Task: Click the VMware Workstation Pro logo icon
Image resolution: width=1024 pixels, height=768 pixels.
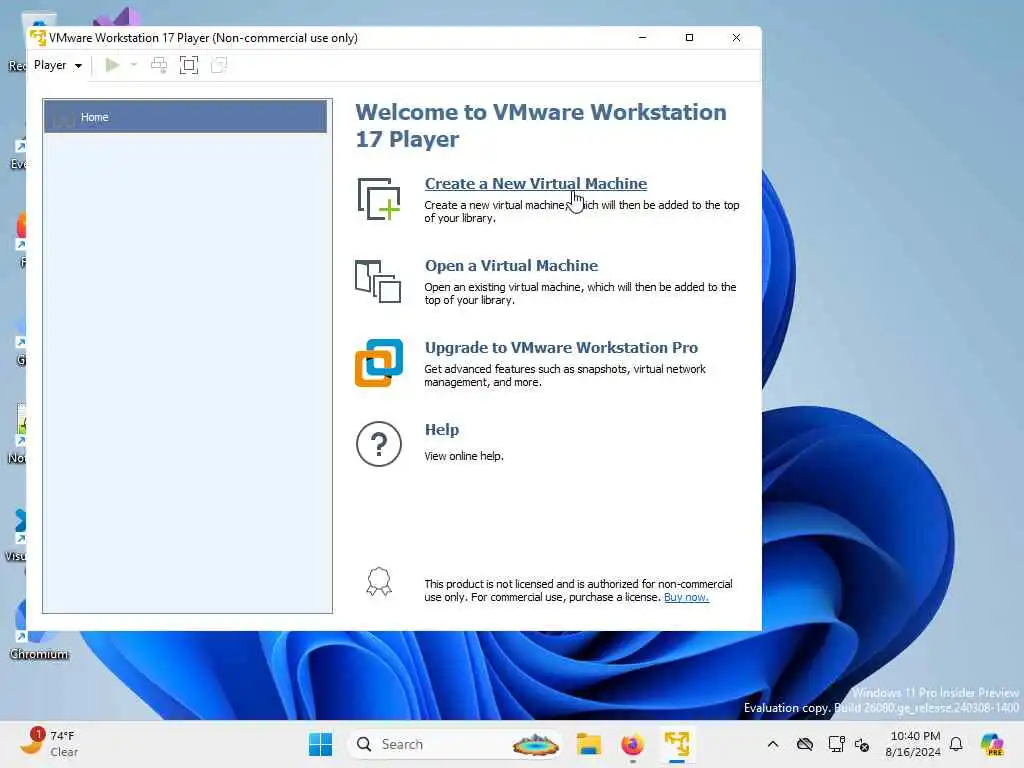Action: [379, 362]
